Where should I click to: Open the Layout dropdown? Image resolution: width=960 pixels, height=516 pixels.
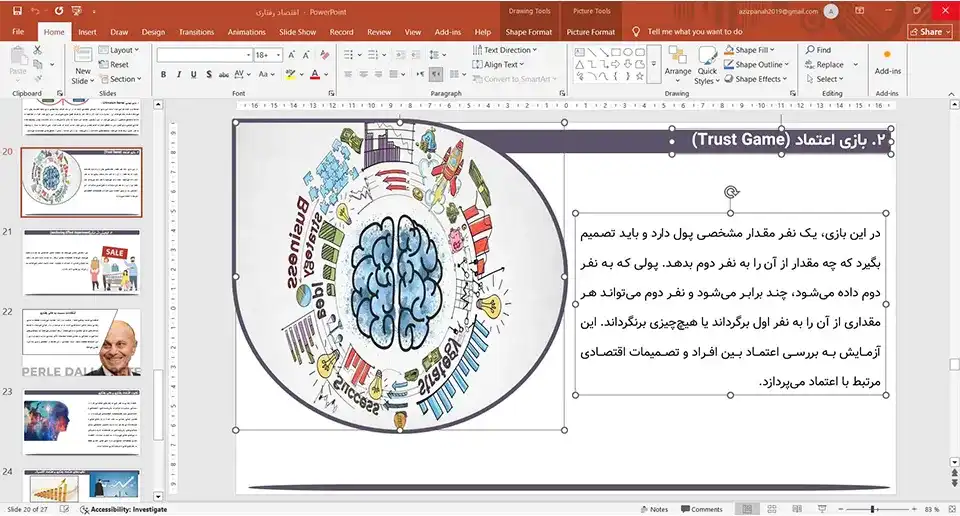[119, 50]
